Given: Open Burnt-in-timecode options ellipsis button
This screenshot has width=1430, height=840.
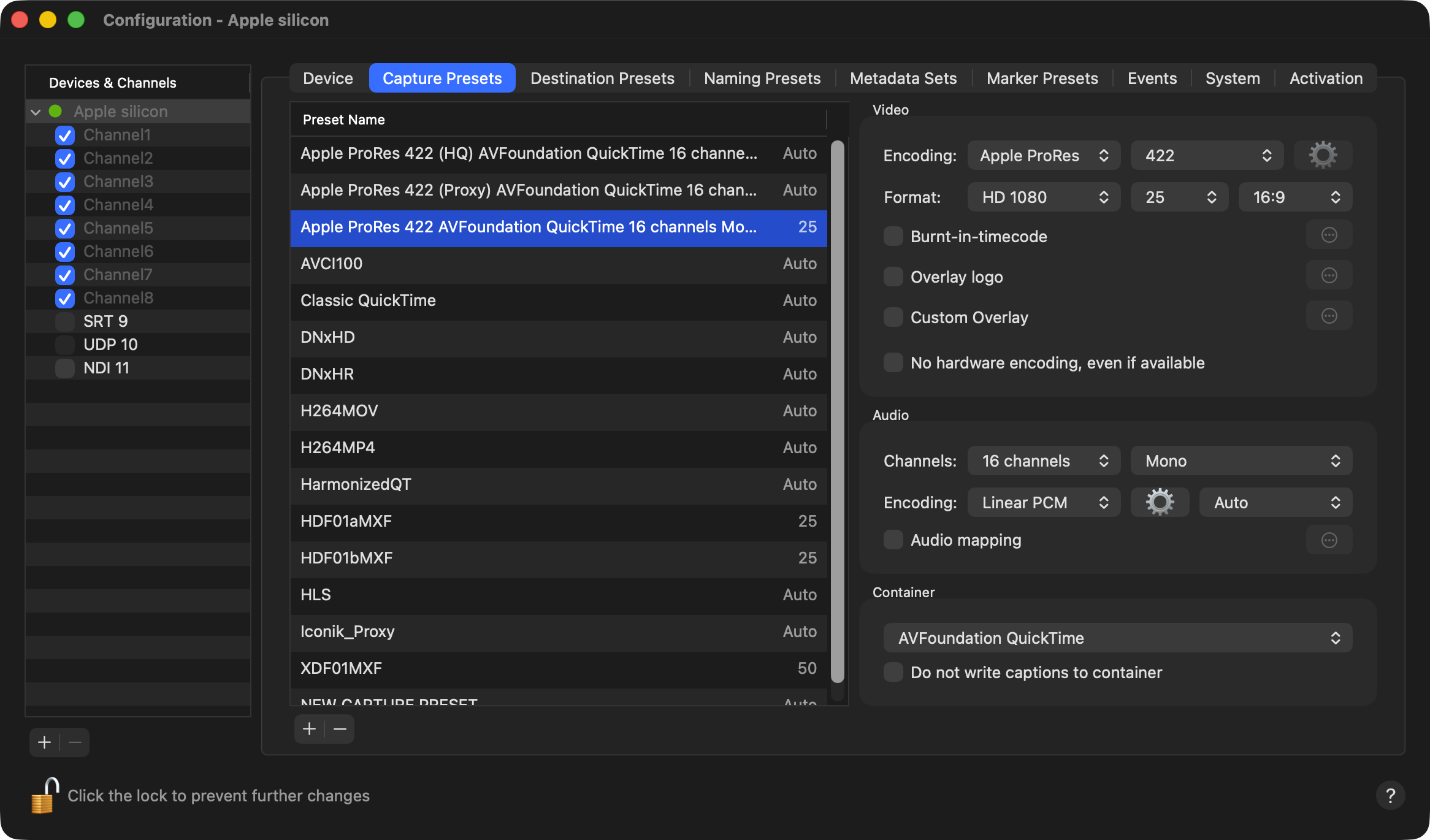Looking at the screenshot, I should (1329, 235).
